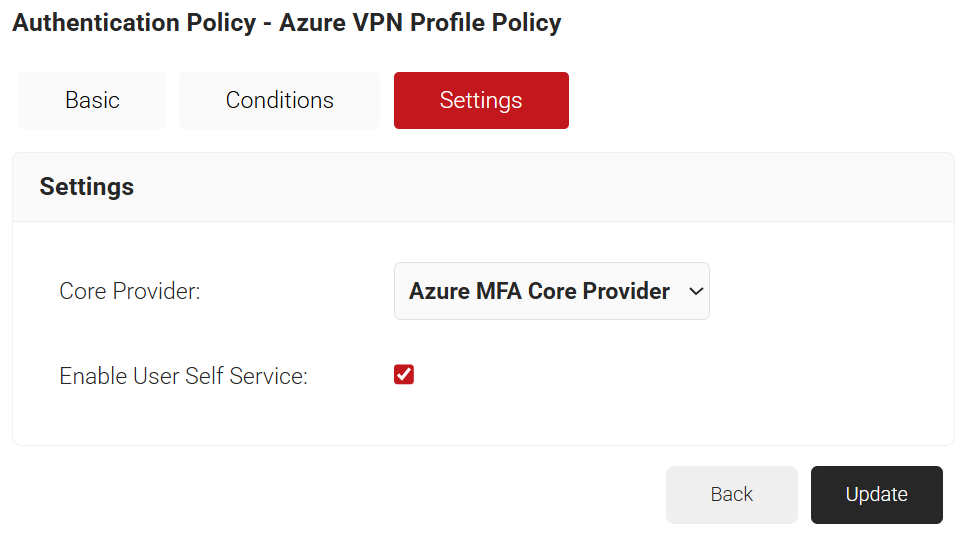Select the red Settings tab

pyautogui.click(x=481, y=100)
